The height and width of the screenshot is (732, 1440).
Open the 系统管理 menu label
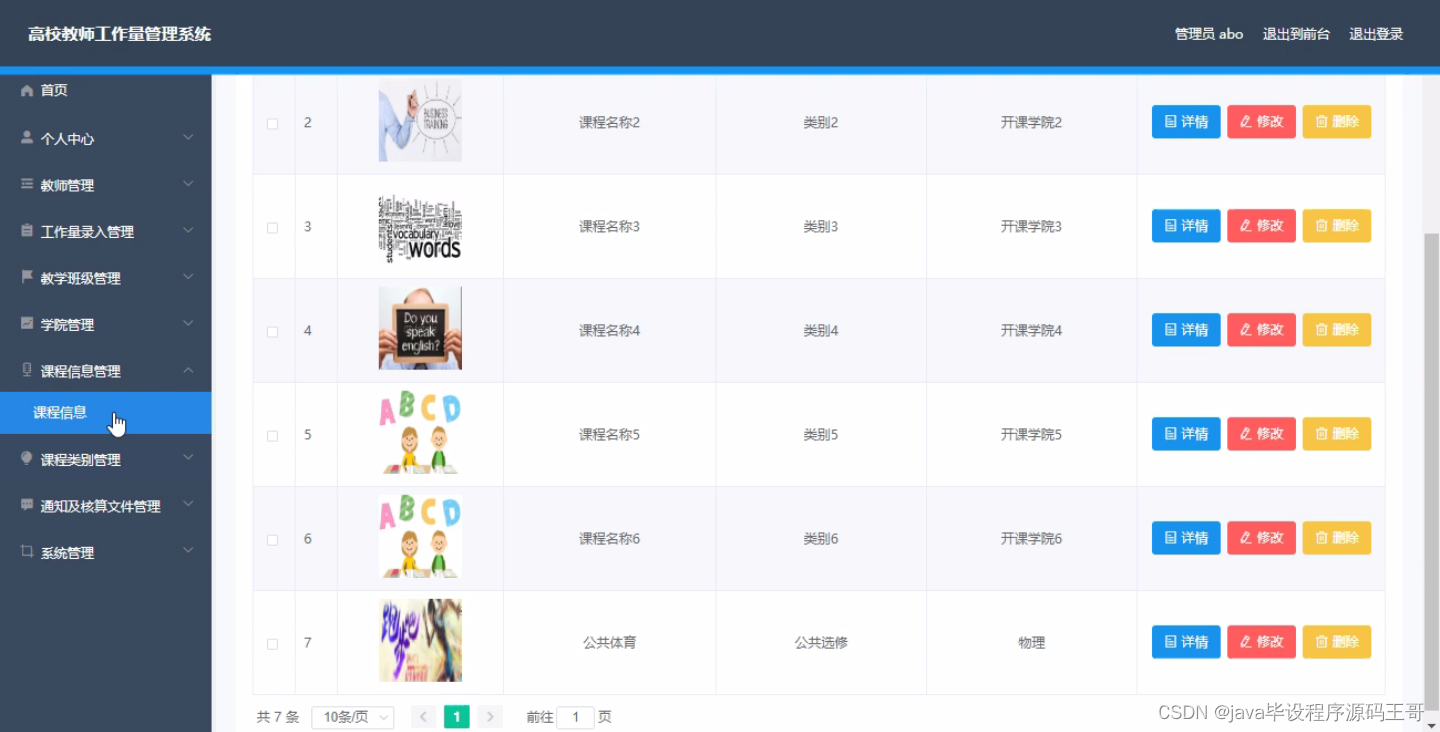tap(67, 552)
